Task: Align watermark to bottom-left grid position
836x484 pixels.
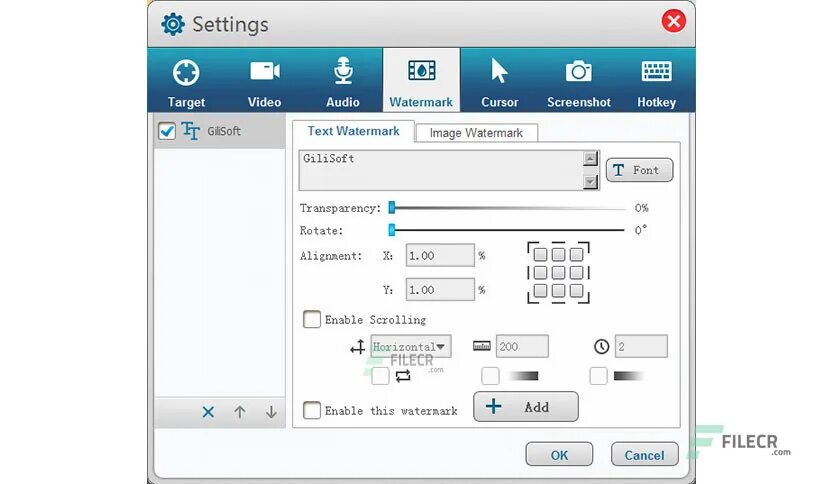Action: click(540, 291)
